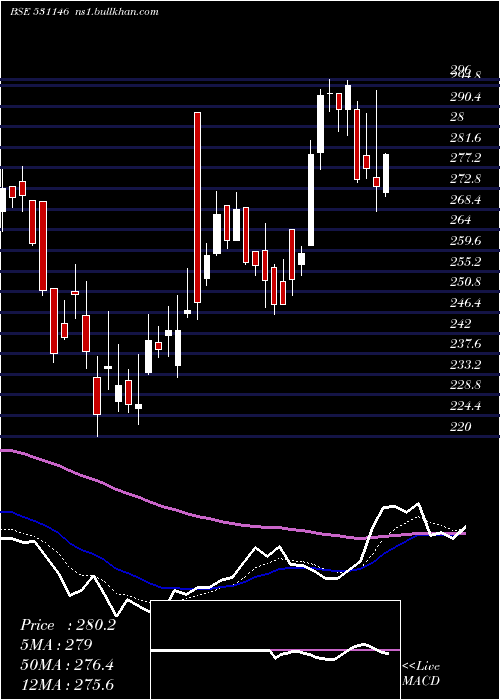Click the last white candlestick on the right
This screenshot has height=700, width=500.
click(386, 174)
